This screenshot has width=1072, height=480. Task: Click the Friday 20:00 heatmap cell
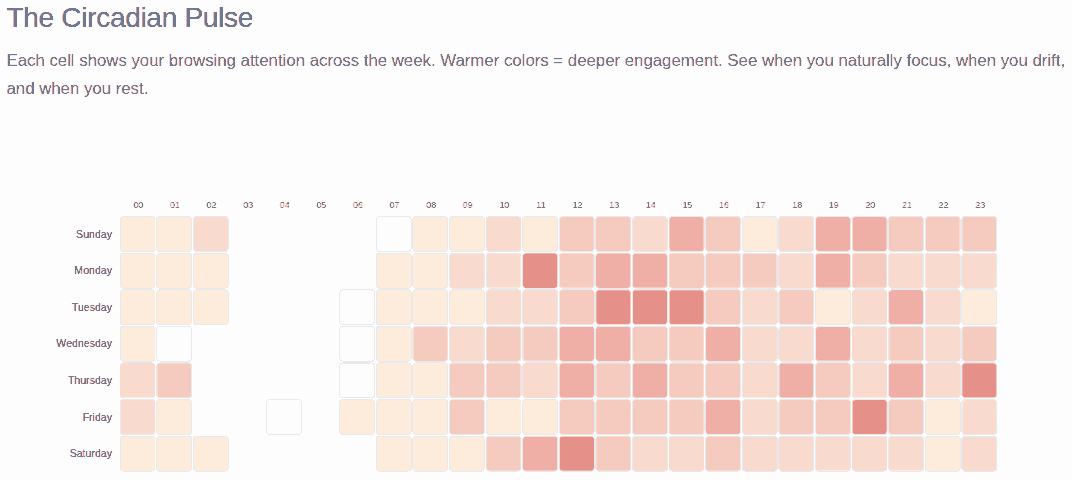tap(870, 417)
